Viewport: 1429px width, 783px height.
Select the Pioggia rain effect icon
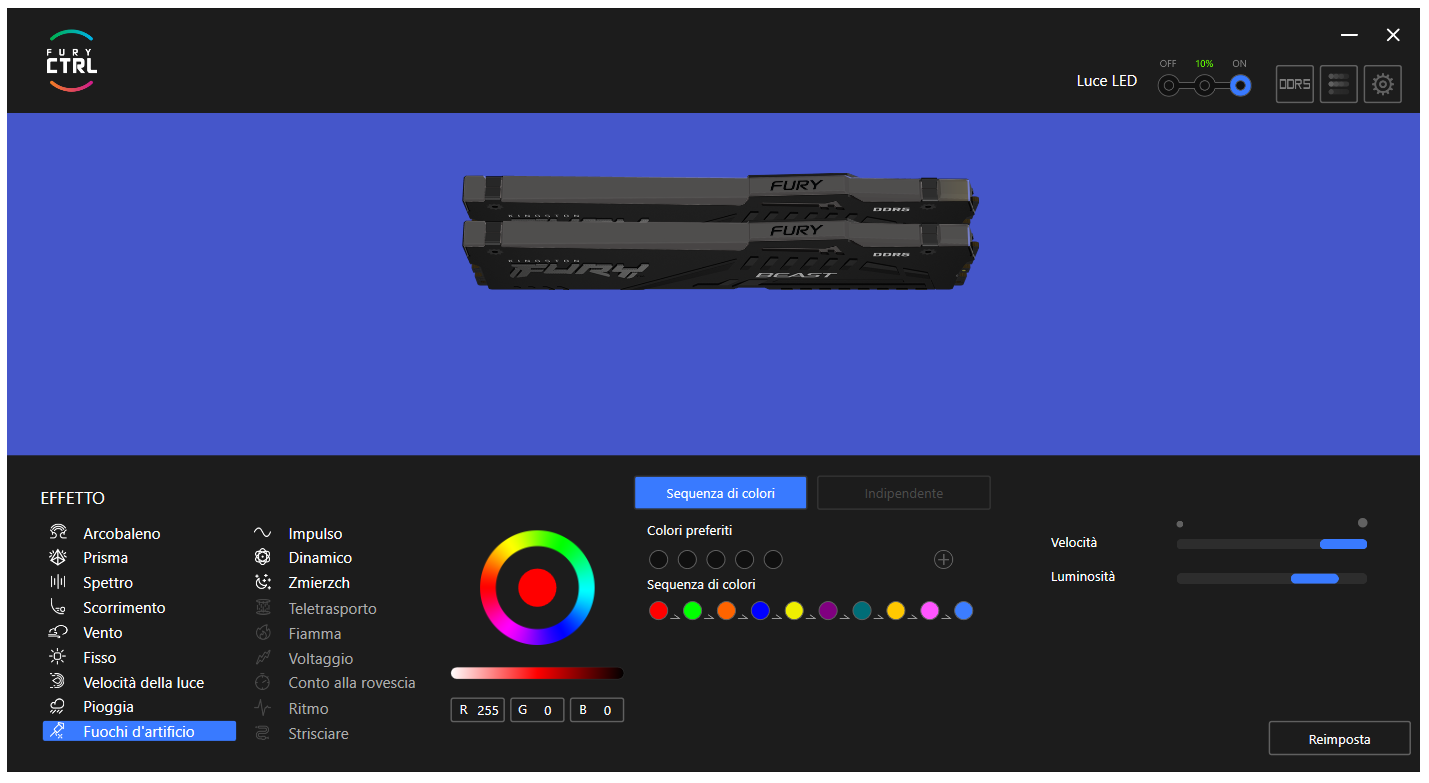59,707
